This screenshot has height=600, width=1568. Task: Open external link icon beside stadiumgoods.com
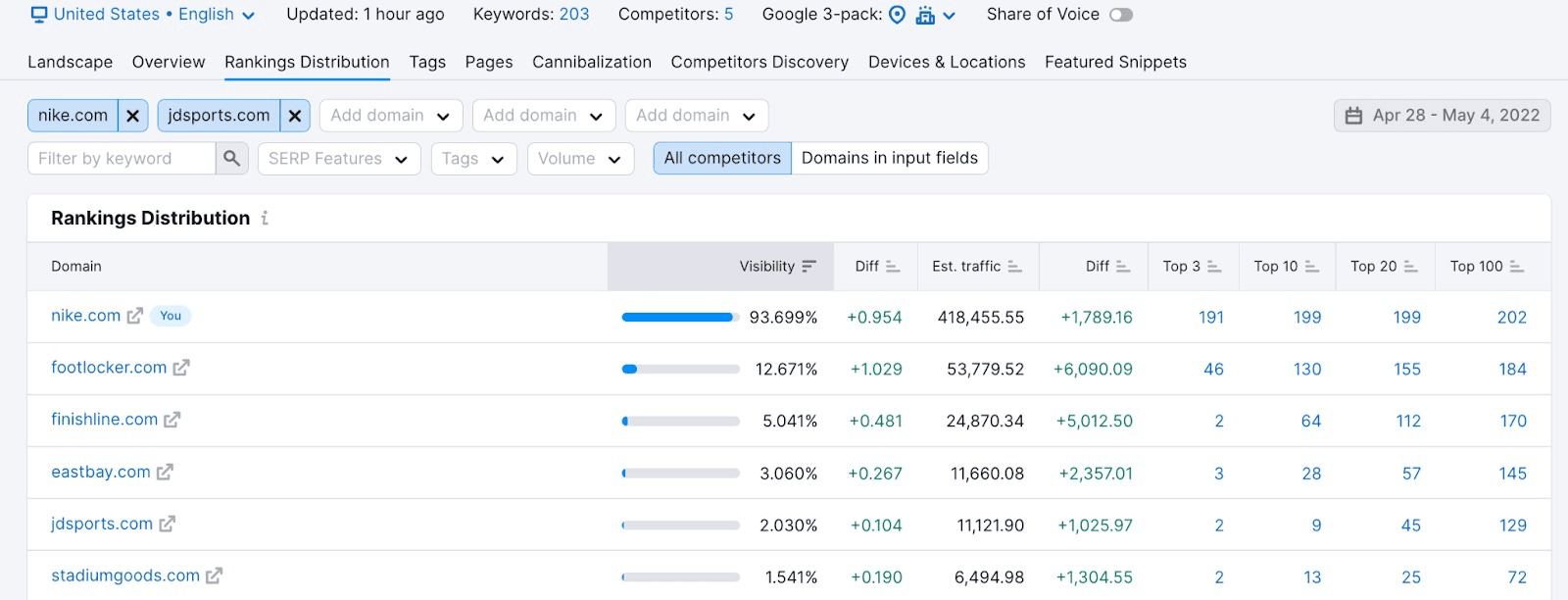pos(215,575)
